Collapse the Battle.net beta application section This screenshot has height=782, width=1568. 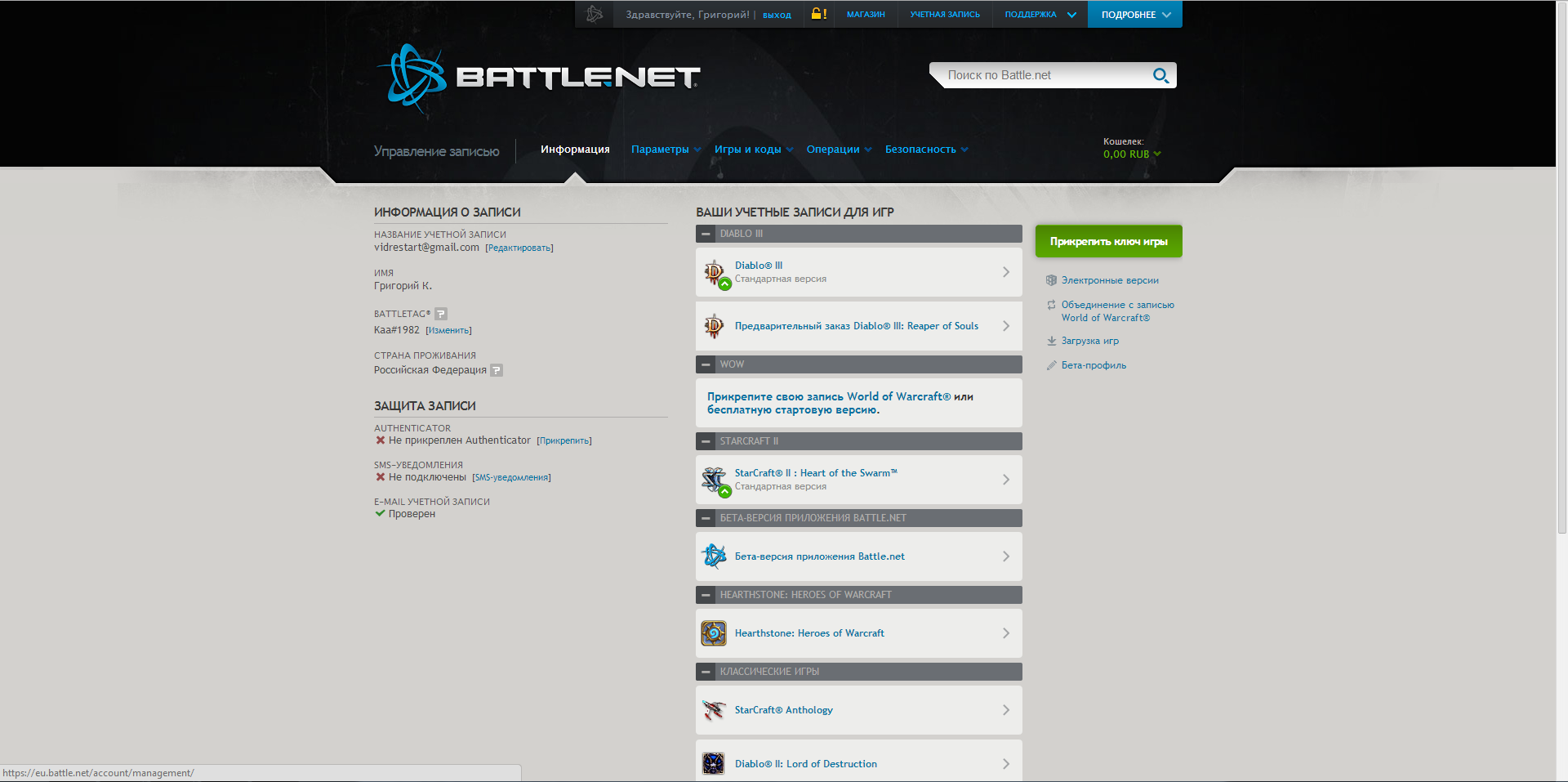coord(706,518)
